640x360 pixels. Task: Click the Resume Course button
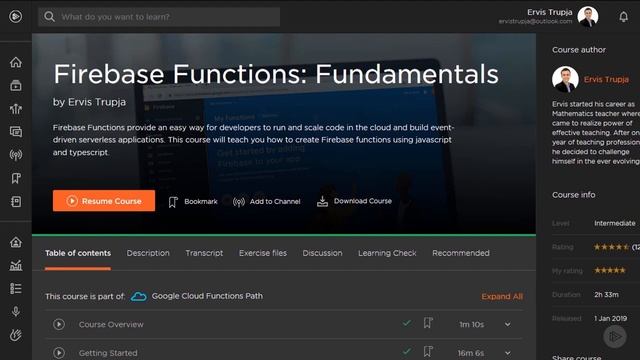click(x=104, y=201)
